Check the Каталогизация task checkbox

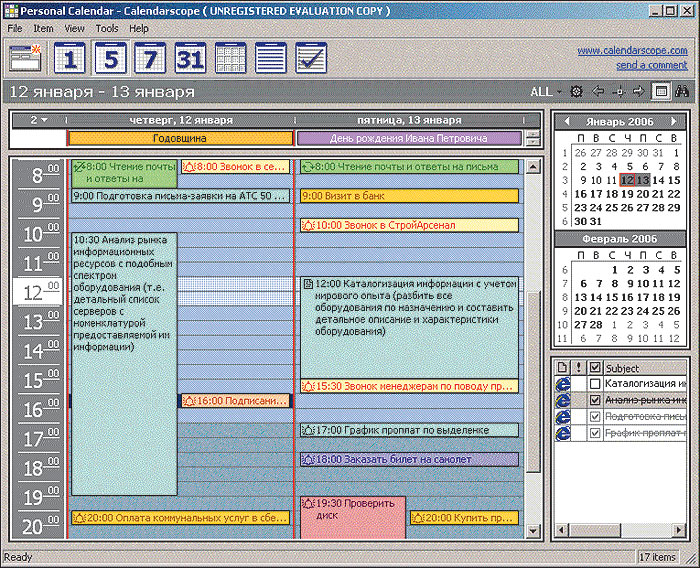[595, 384]
